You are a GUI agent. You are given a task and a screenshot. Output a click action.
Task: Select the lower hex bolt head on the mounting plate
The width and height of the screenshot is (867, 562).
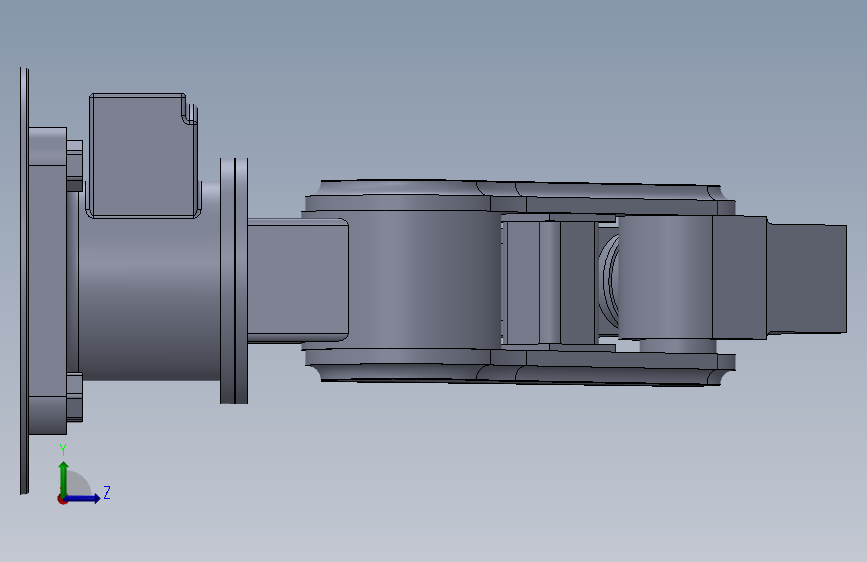click(x=75, y=397)
